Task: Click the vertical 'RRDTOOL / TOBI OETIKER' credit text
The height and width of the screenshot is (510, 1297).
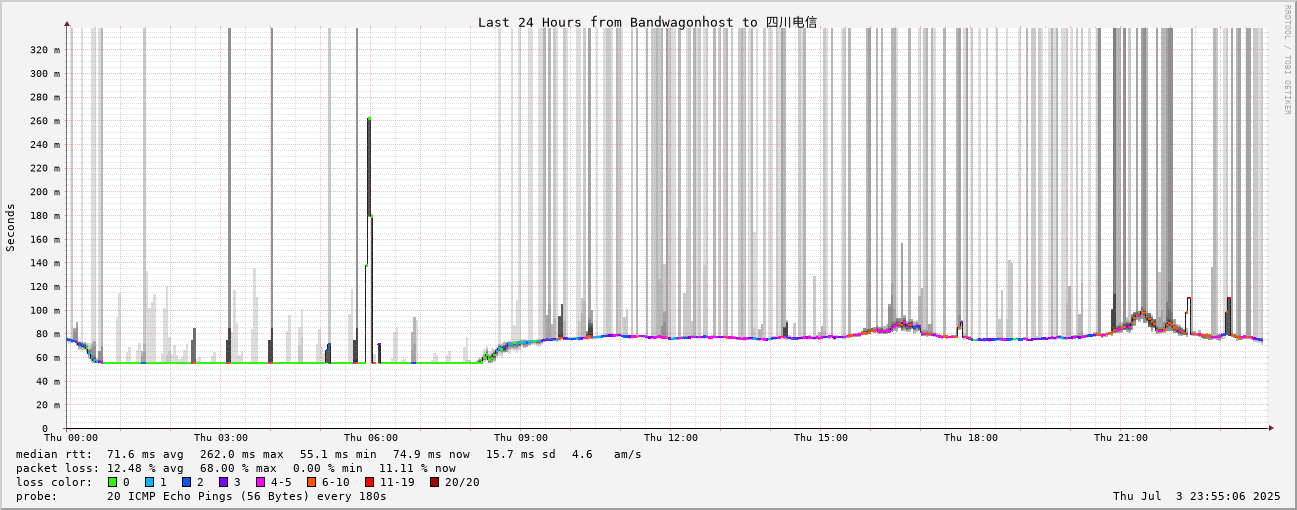Action: 1288,59
